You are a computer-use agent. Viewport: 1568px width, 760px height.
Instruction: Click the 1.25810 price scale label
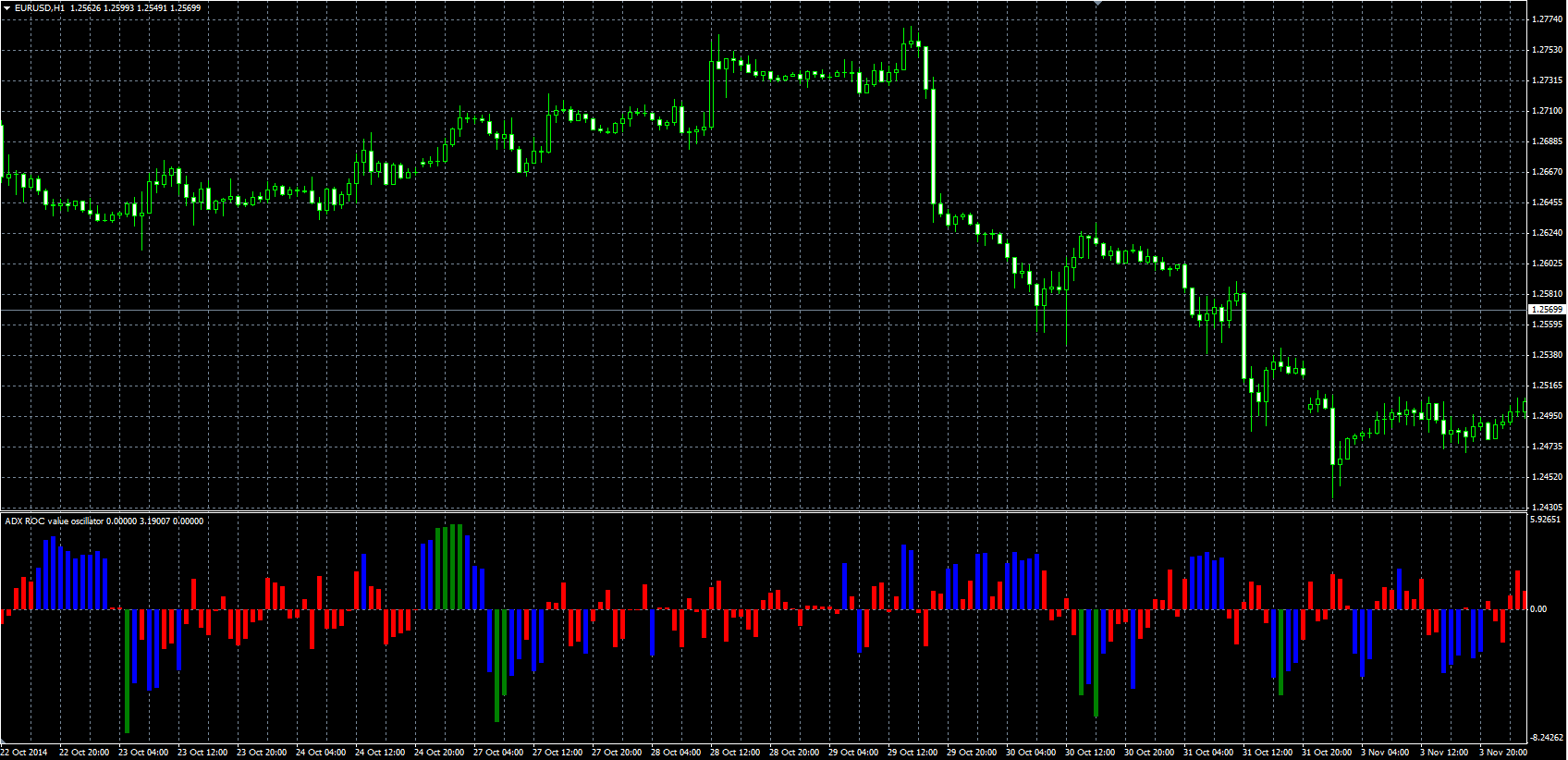[1548, 294]
